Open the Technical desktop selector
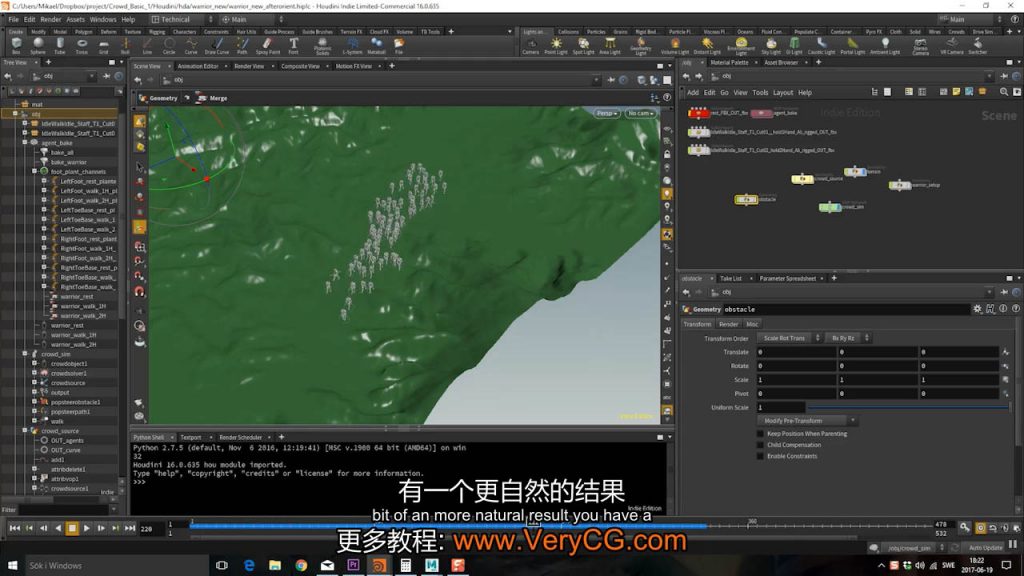This screenshot has width=1024, height=576. pyautogui.click(x=182, y=20)
